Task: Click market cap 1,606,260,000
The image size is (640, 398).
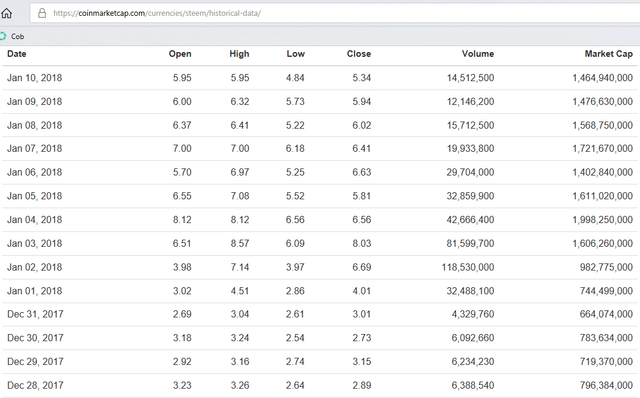Action: point(602,243)
